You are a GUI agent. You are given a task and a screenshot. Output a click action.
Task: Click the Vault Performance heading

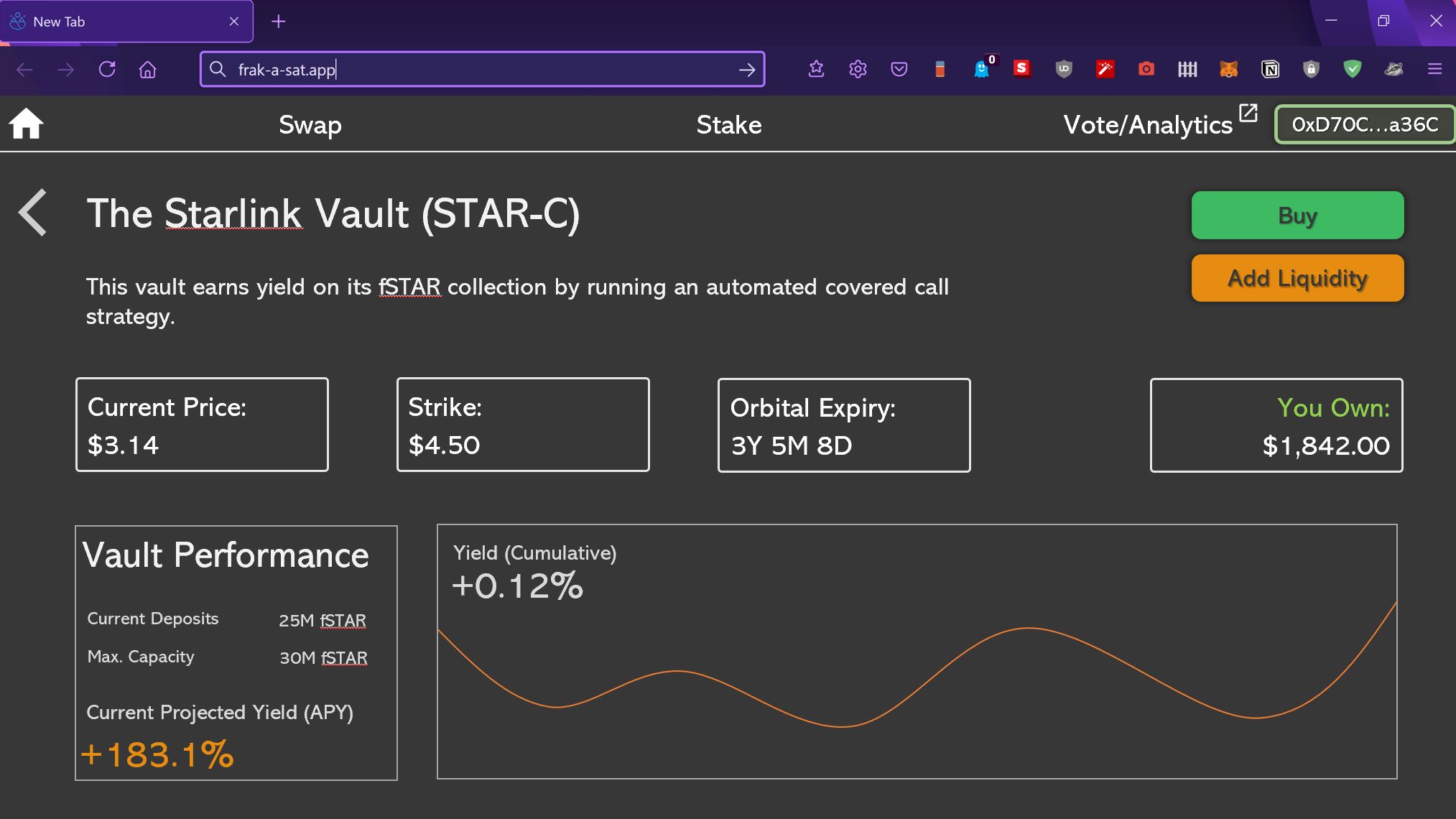pyautogui.click(x=226, y=555)
